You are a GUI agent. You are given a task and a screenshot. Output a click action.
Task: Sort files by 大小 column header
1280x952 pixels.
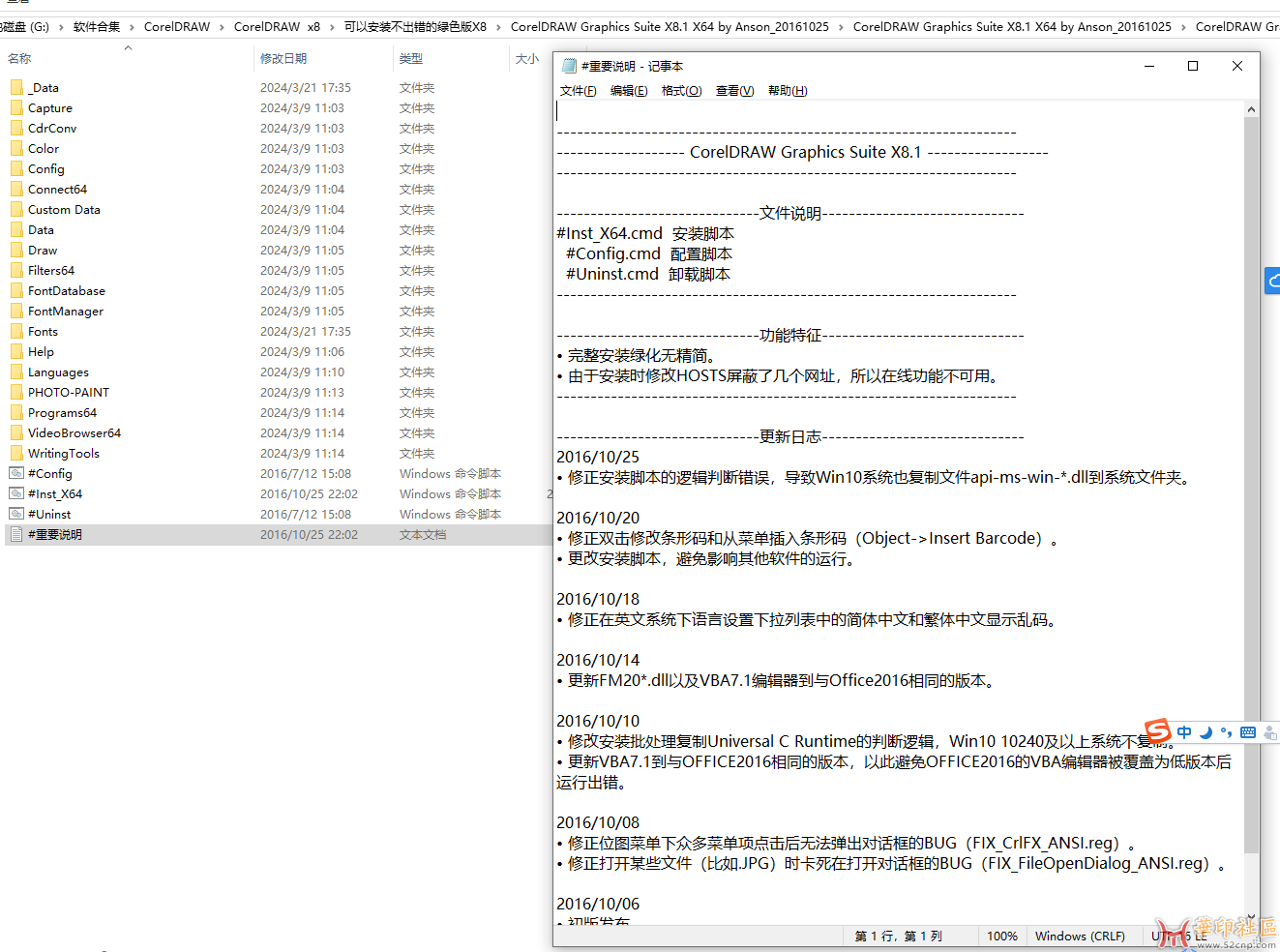point(529,59)
